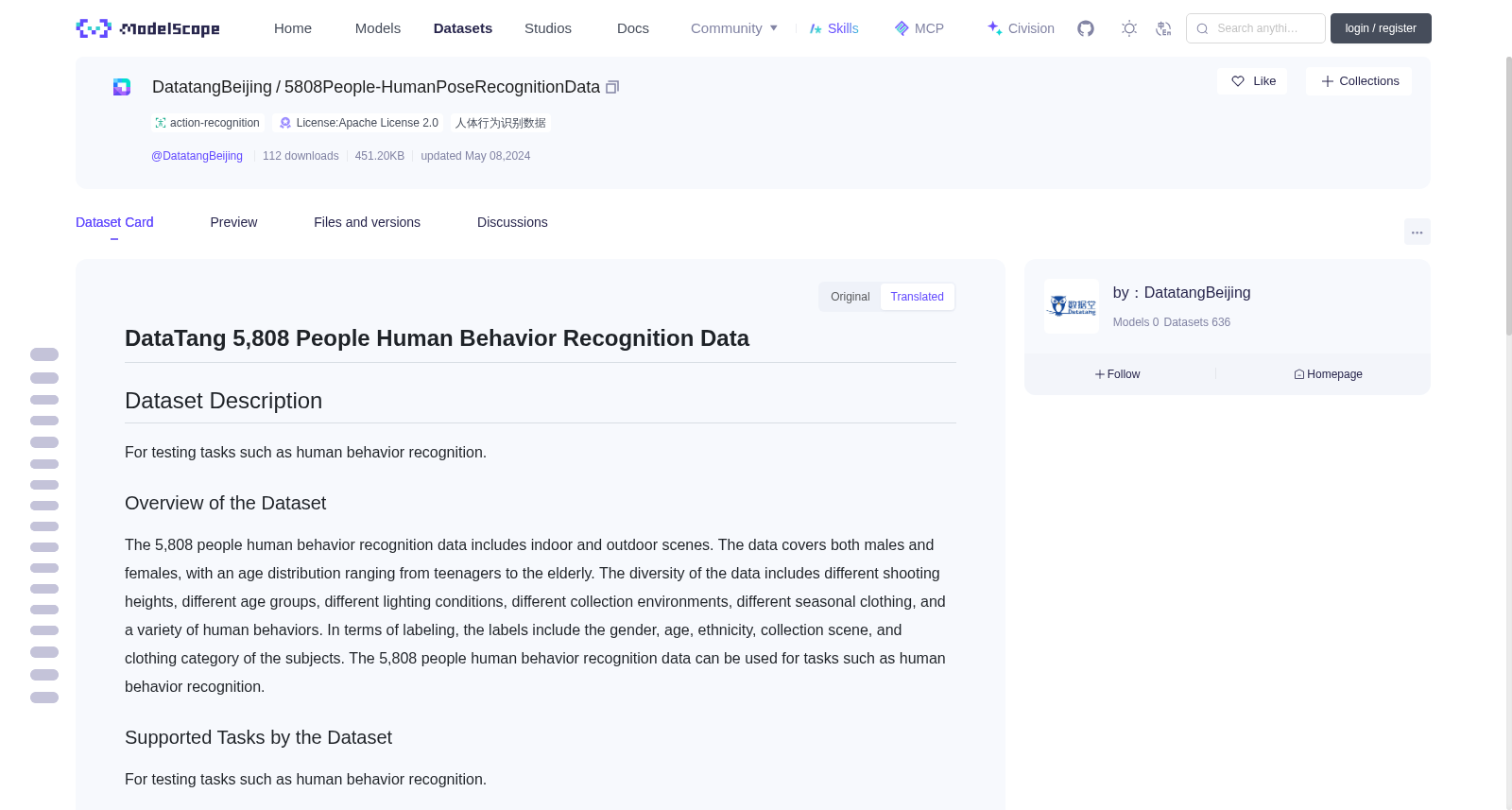Switch the card to Original language
The image size is (1512, 810).
click(850, 297)
